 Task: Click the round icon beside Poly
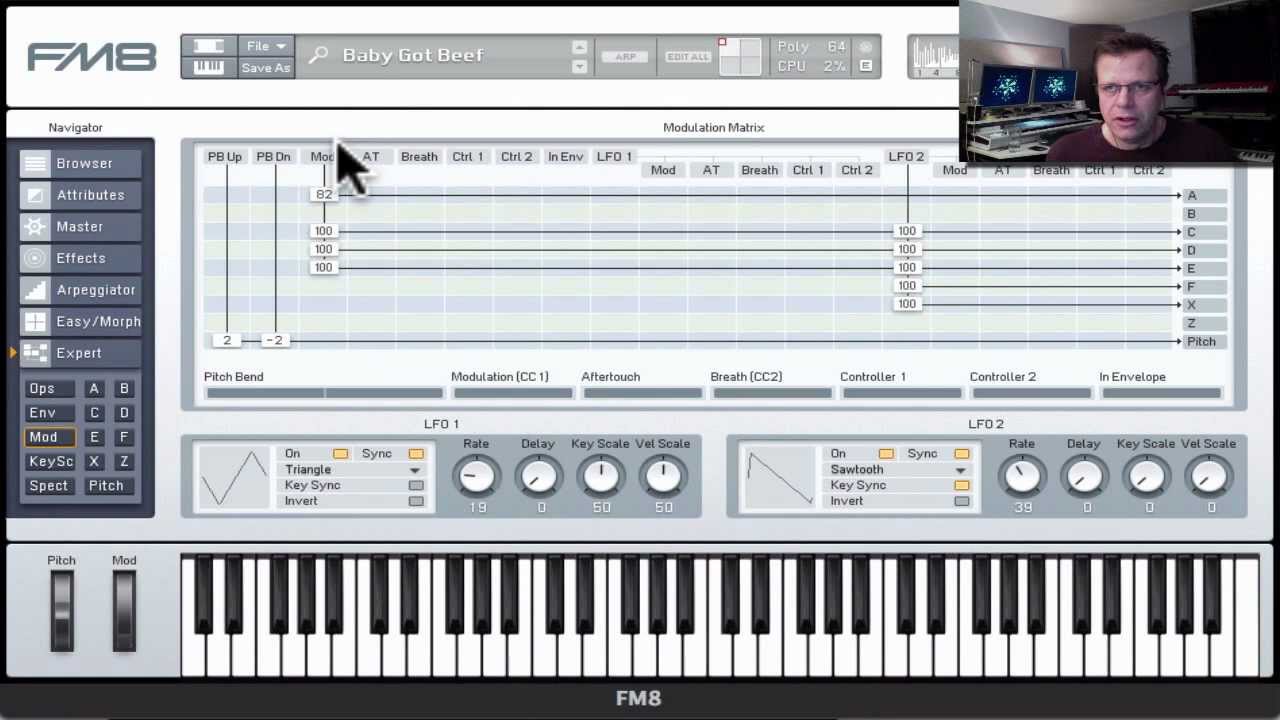(866, 47)
